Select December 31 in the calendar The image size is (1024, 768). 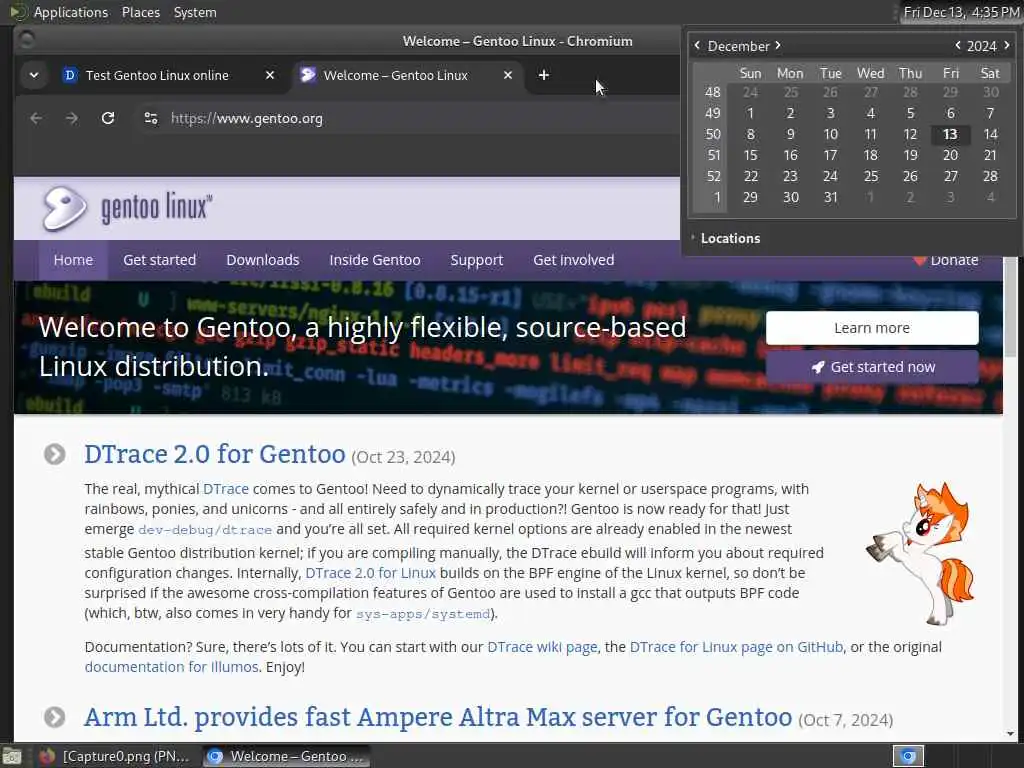pyautogui.click(x=830, y=197)
